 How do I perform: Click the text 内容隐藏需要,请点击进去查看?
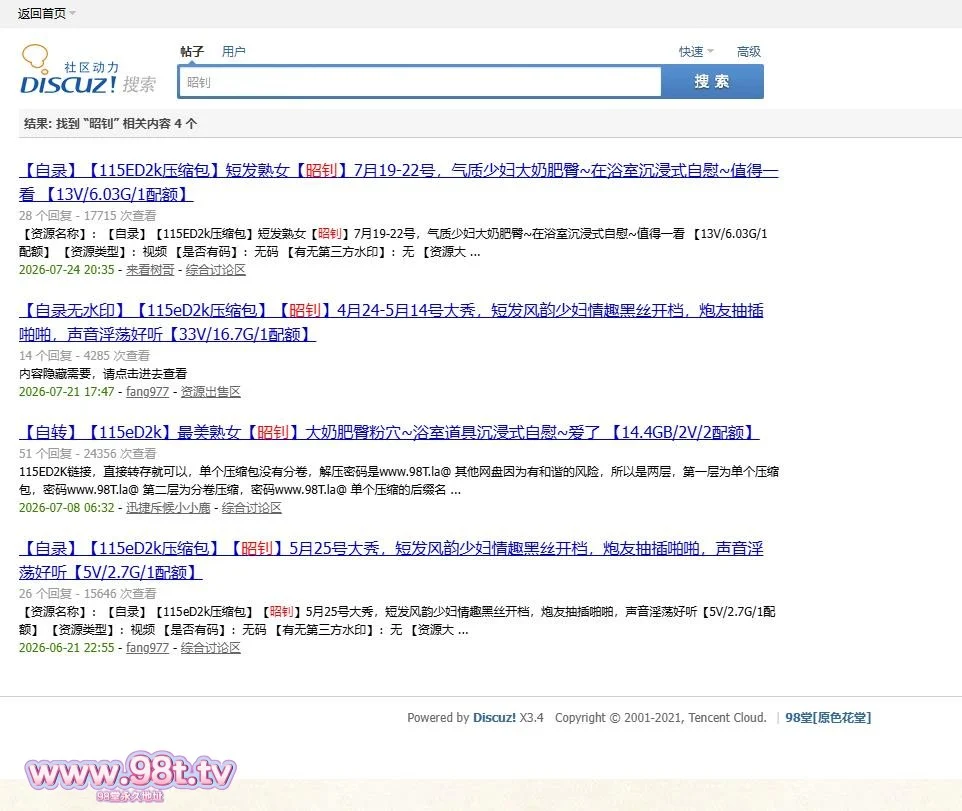103,374
